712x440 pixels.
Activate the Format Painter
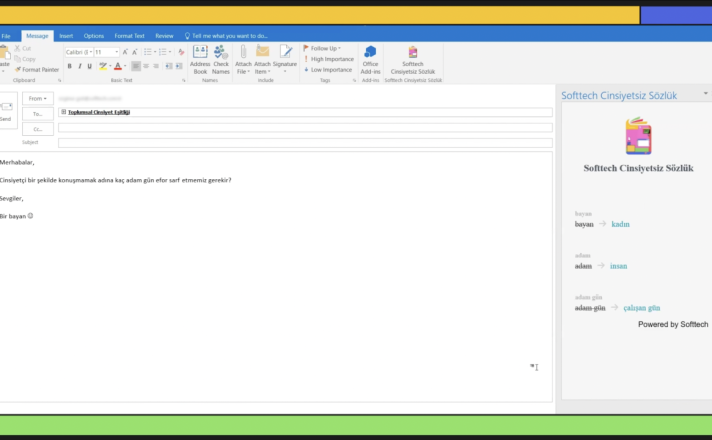point(37,69)
